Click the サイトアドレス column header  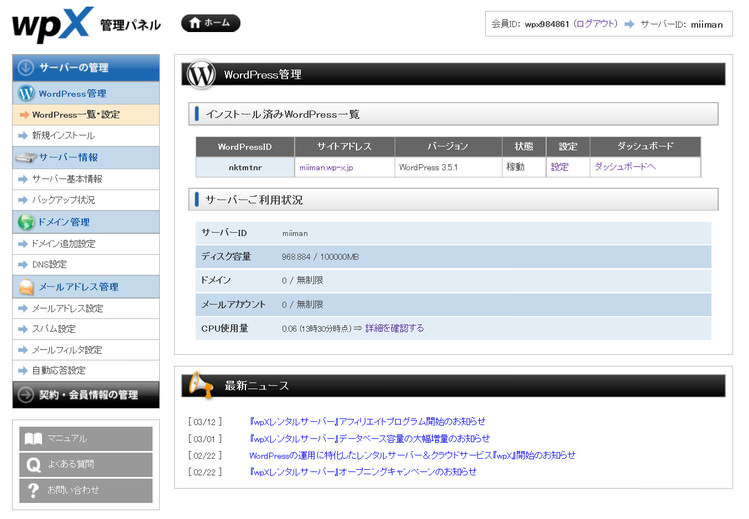[344, 147]
